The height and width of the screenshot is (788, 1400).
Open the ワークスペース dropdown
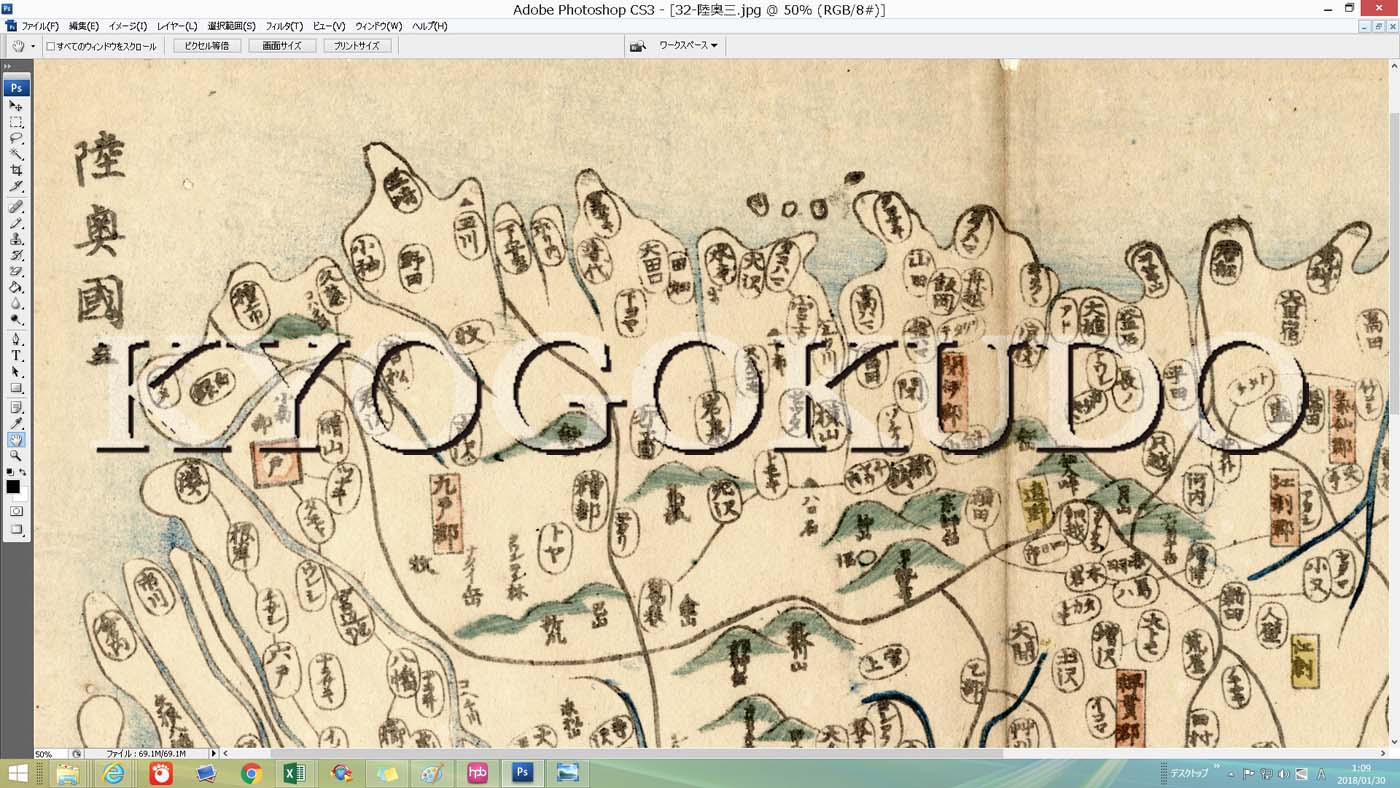688,46
